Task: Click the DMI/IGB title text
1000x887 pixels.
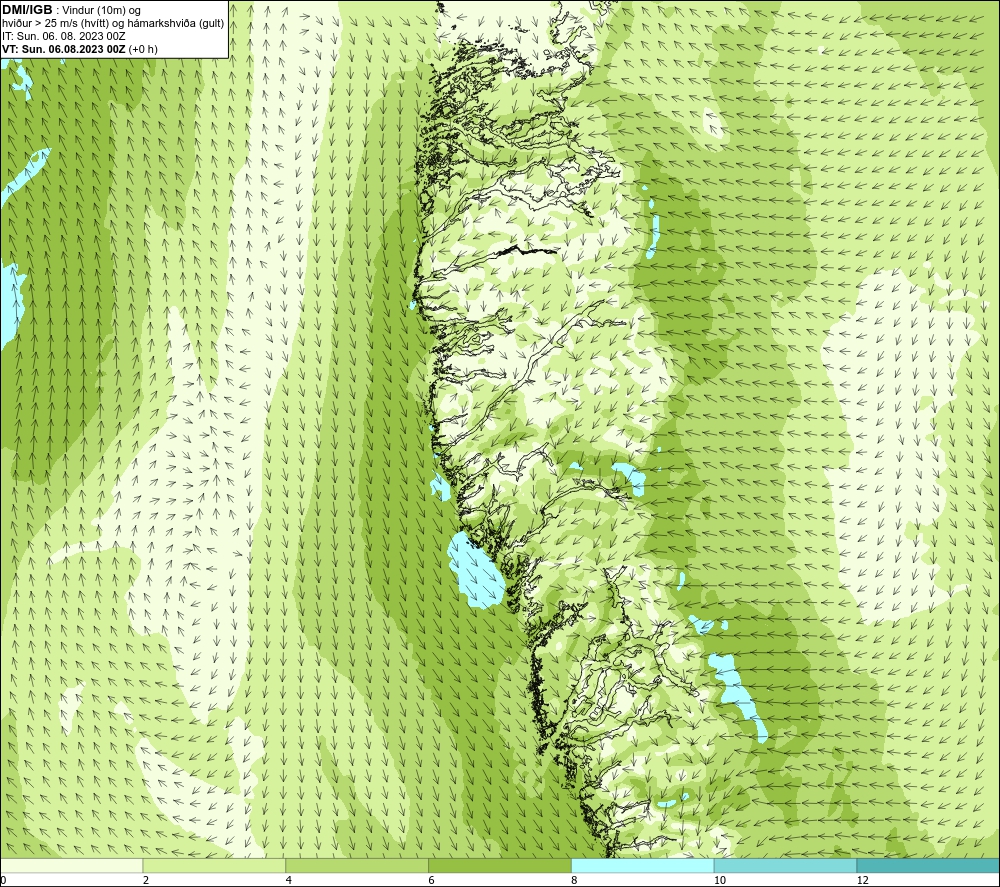Action: [x=27, y=10]
